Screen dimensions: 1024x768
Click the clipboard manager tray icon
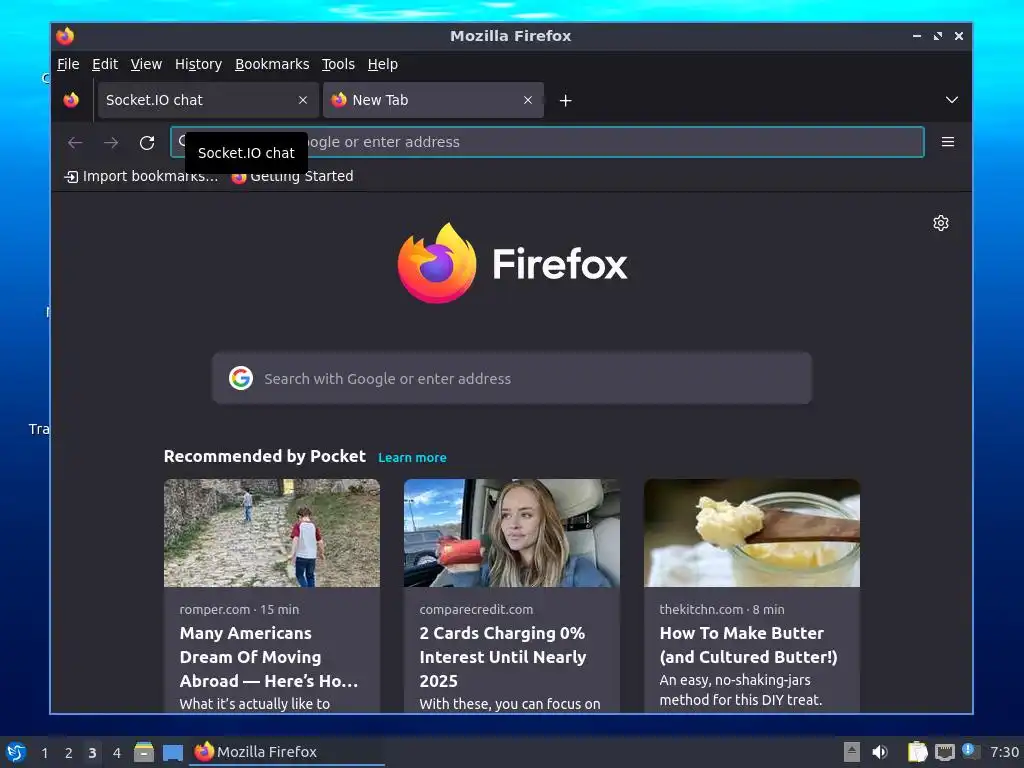pyautogui.click(x=917, y=752)
